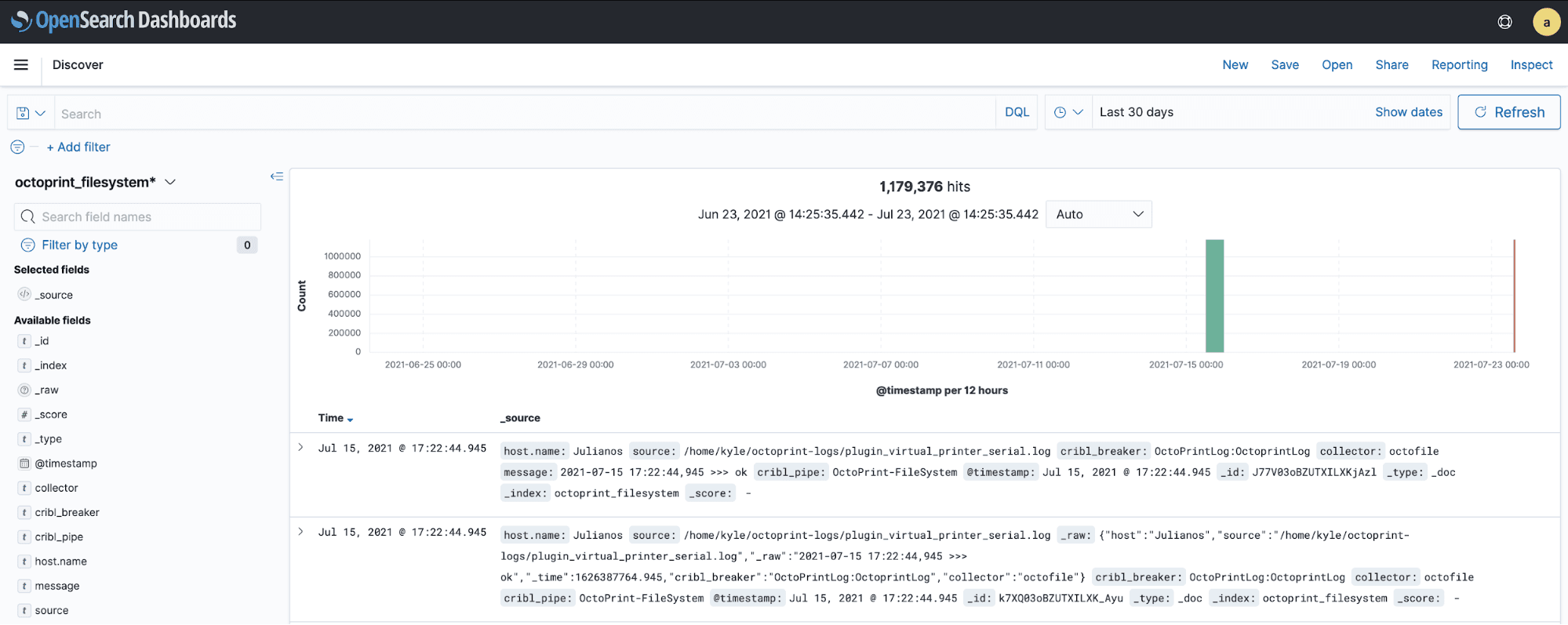This screenshot has height=625, width=1568.
Task: Open the hamburger navigation menu
Action: 21,65
